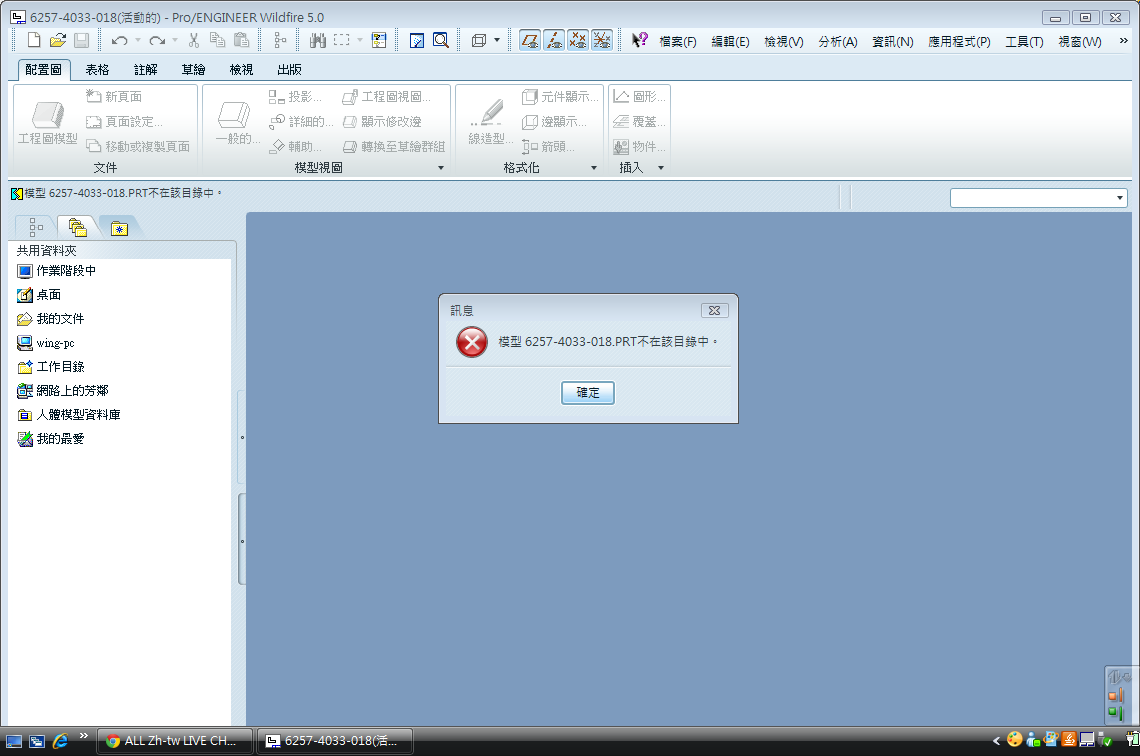Toggle datum point display
This screenshot has height=756, width=1140.
pos(578,41)
